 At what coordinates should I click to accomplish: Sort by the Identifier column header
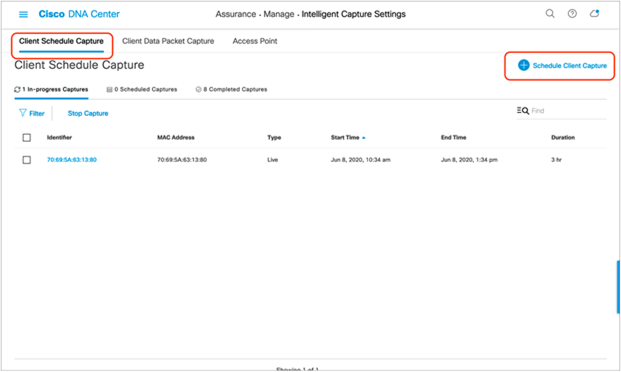[59, 138]
